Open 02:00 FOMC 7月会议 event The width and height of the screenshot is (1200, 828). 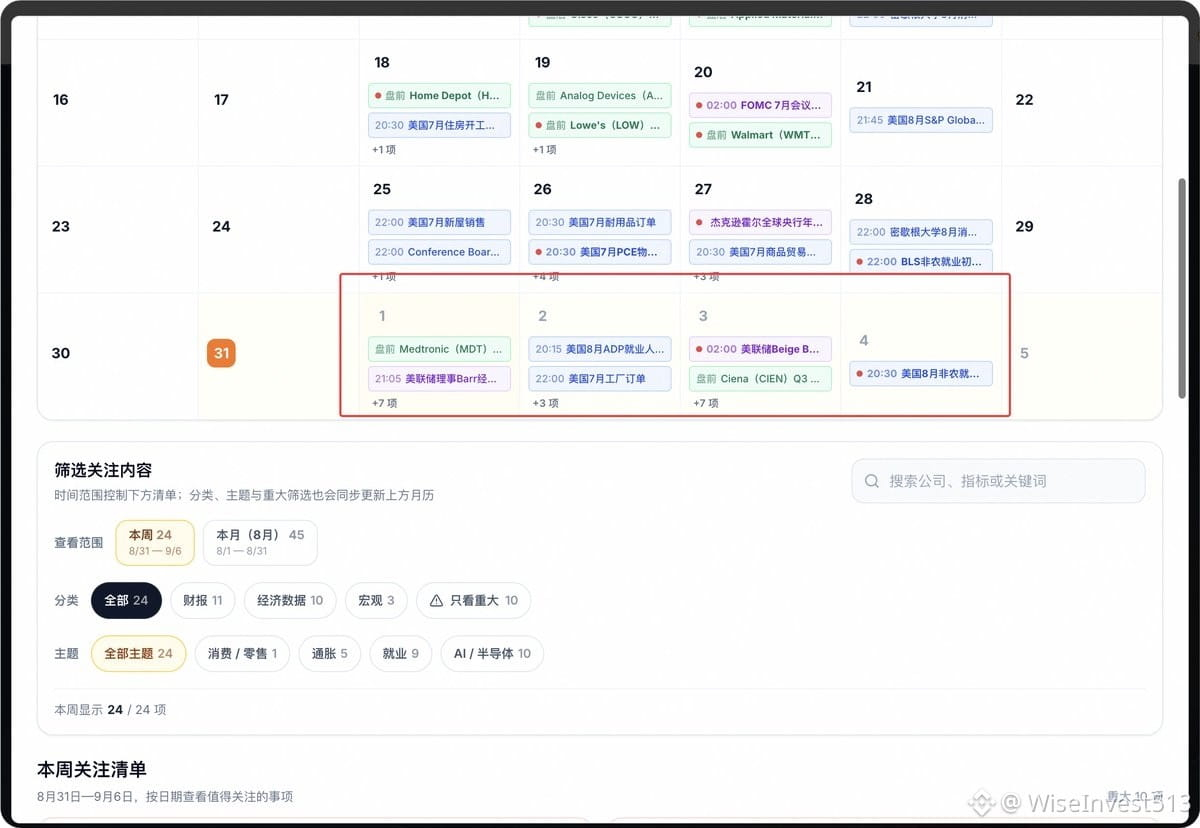[x=760, y=105]
